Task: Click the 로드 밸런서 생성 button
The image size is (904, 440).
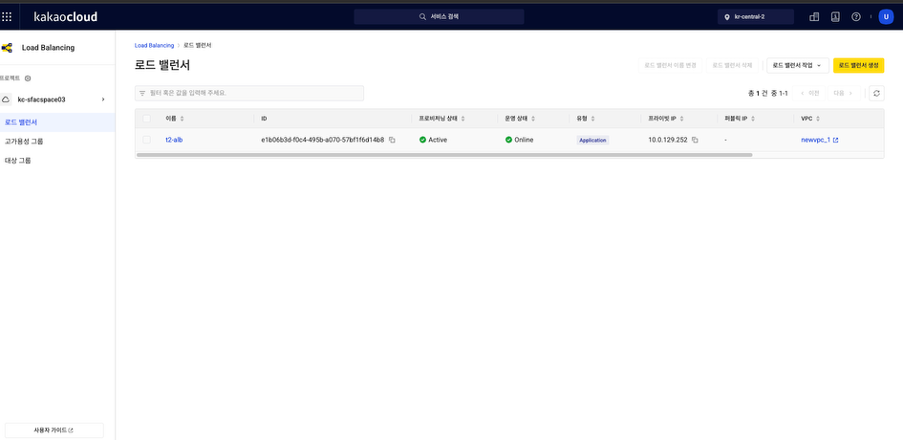Action: (858, 65)
